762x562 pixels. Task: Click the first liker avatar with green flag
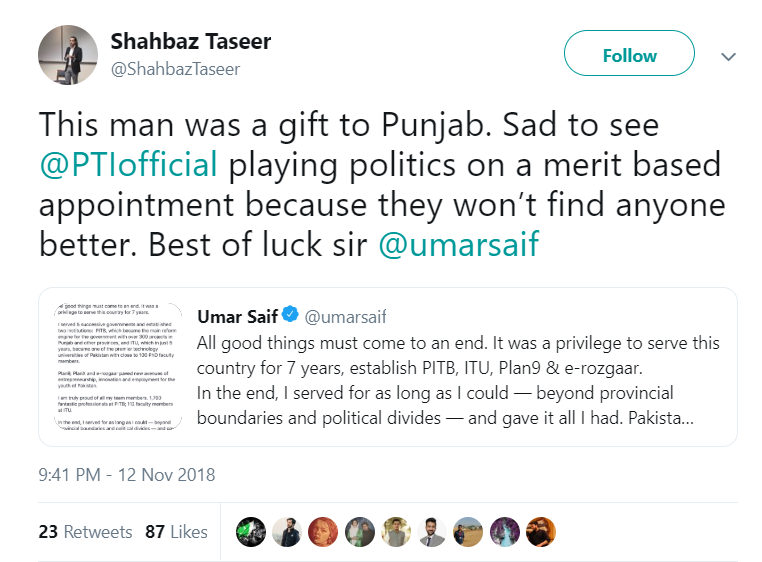(250, 531)
